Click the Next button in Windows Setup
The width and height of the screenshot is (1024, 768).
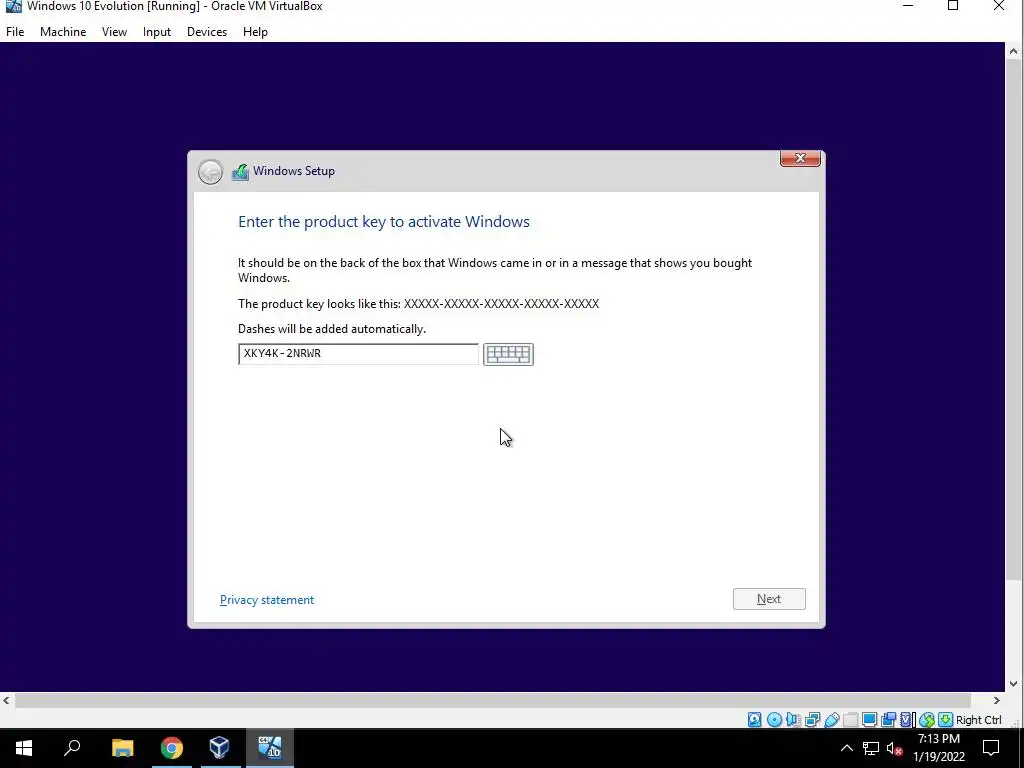(769, 599)
